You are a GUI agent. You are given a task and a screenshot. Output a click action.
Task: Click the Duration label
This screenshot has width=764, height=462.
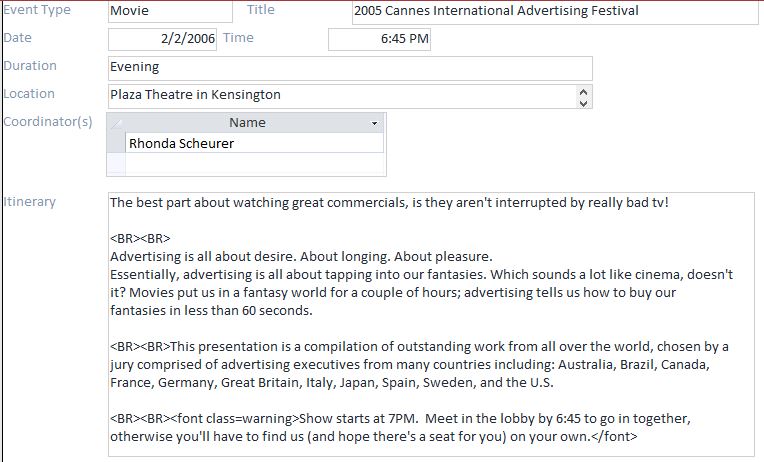30,66
